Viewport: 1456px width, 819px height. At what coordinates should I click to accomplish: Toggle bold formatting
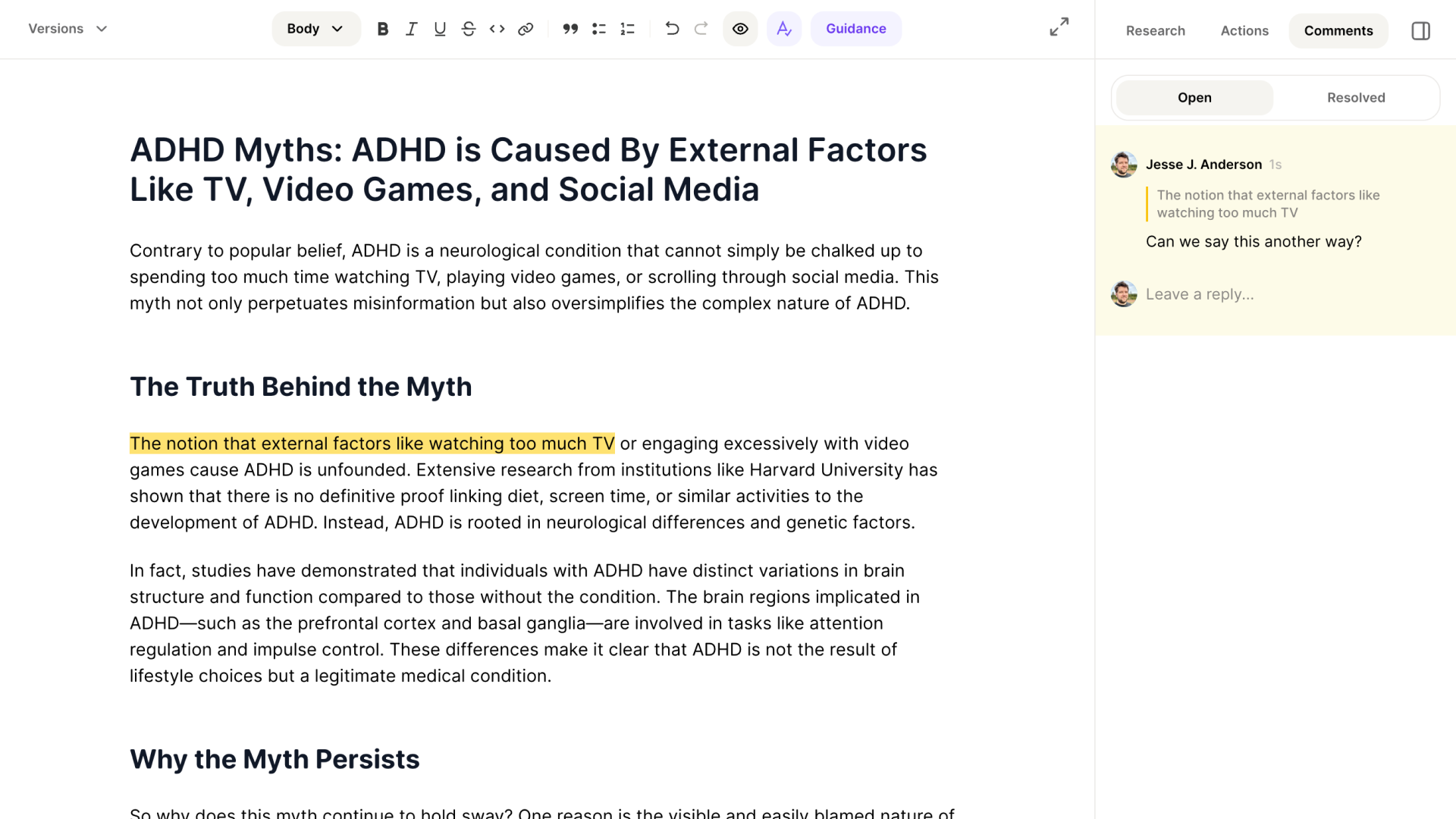[x=383, y=29]
